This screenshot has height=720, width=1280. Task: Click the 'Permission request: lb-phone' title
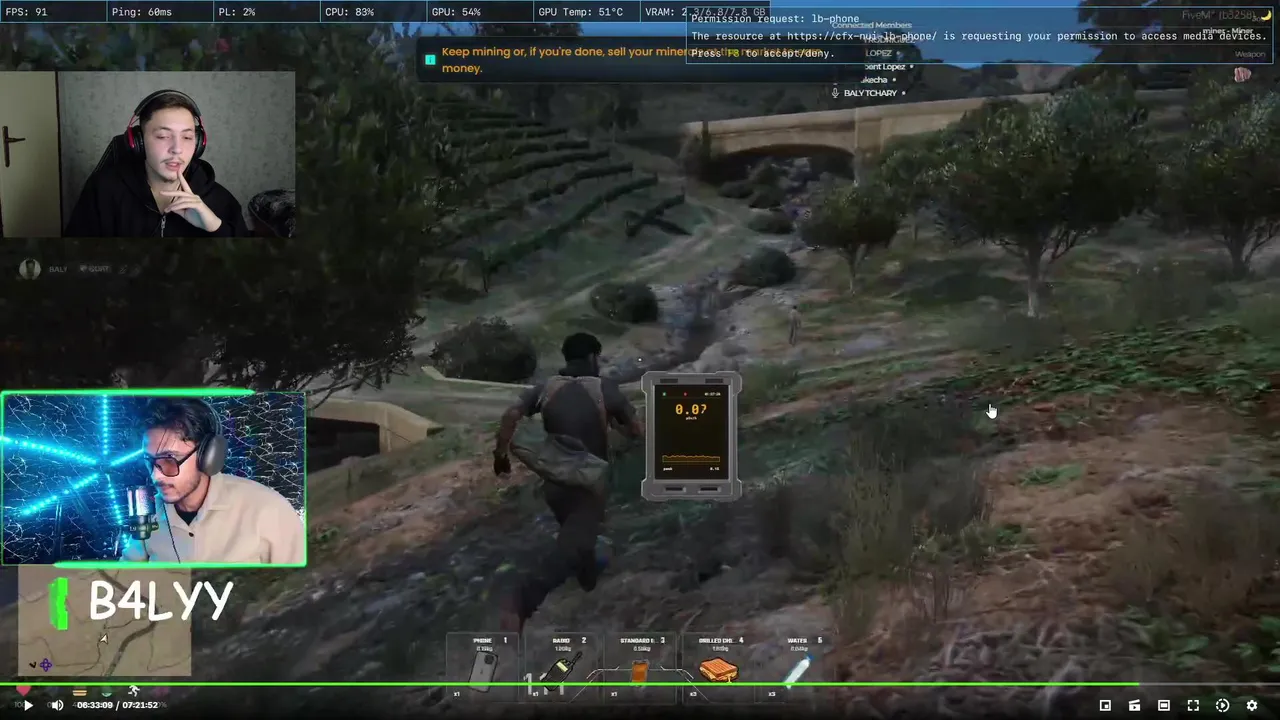tap(775, 19)
